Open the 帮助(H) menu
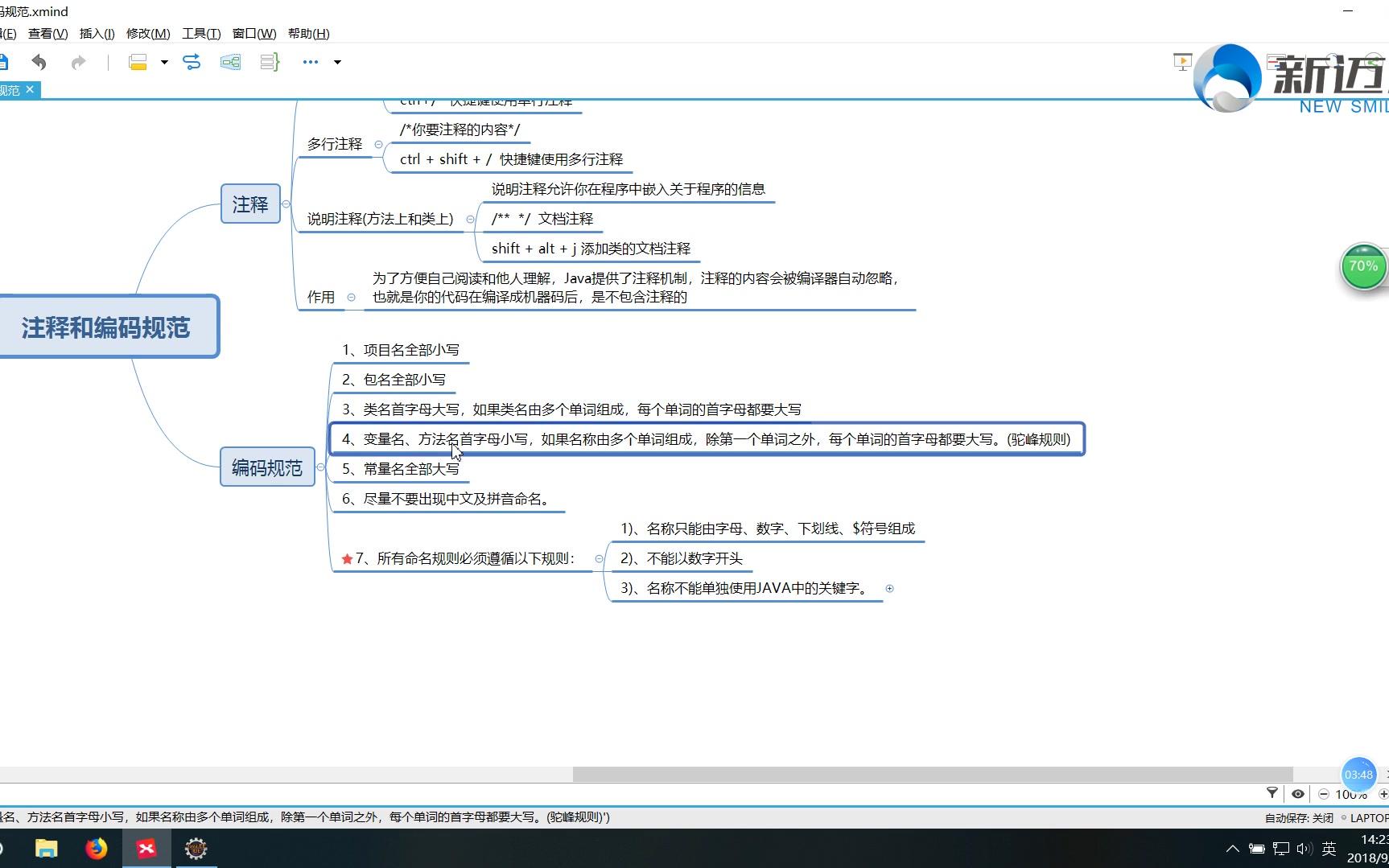Image resolution: width=1389 pixels, height=868 pixels. click(x=309, y=33)
